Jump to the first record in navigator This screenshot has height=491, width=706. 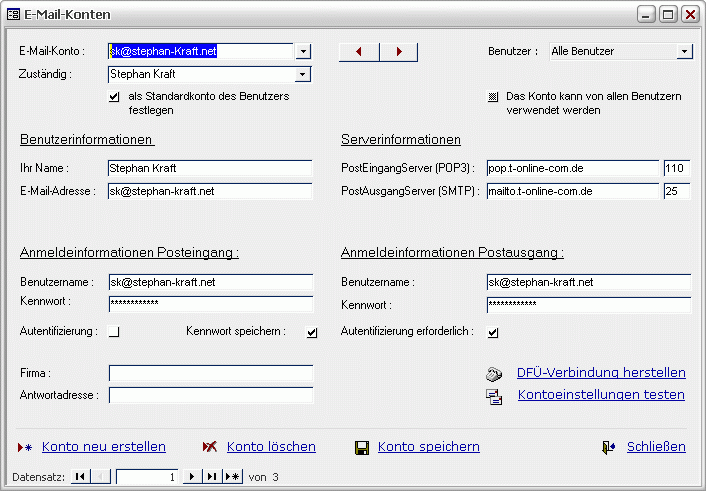pyautogui.click(x=79, y=477)
